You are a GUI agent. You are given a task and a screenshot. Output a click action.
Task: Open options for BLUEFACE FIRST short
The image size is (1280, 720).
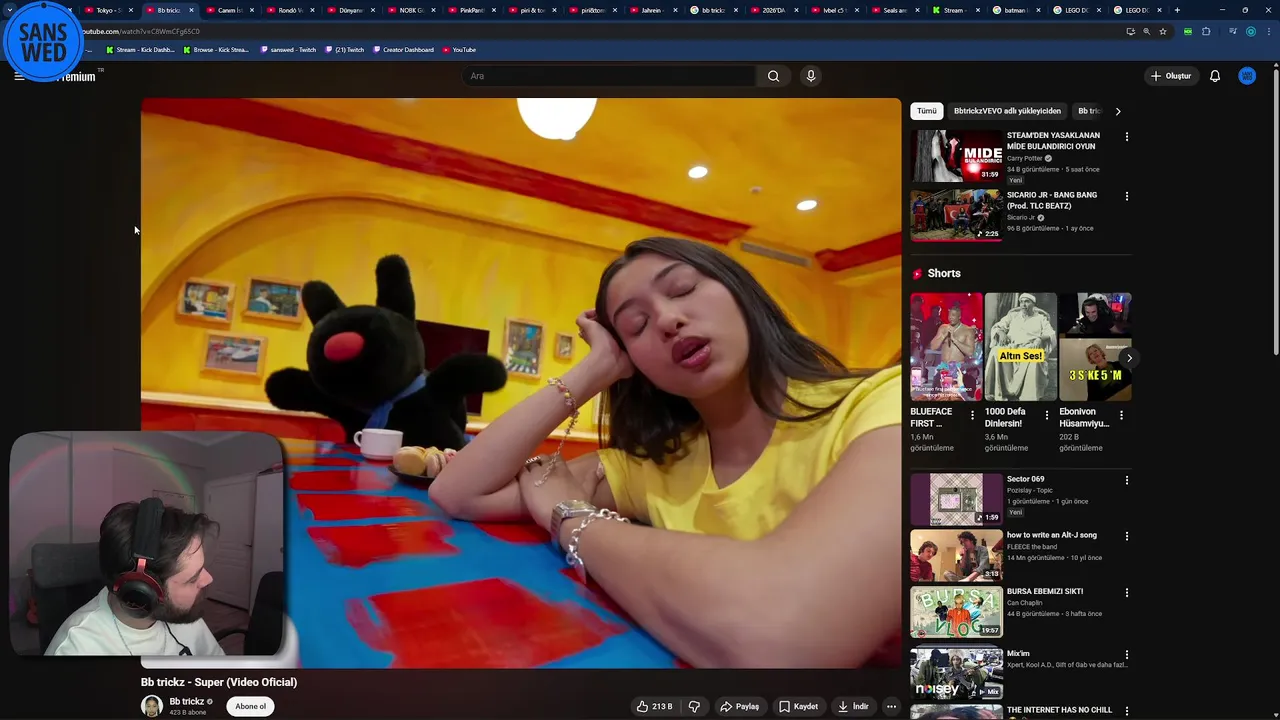point(972,414)
